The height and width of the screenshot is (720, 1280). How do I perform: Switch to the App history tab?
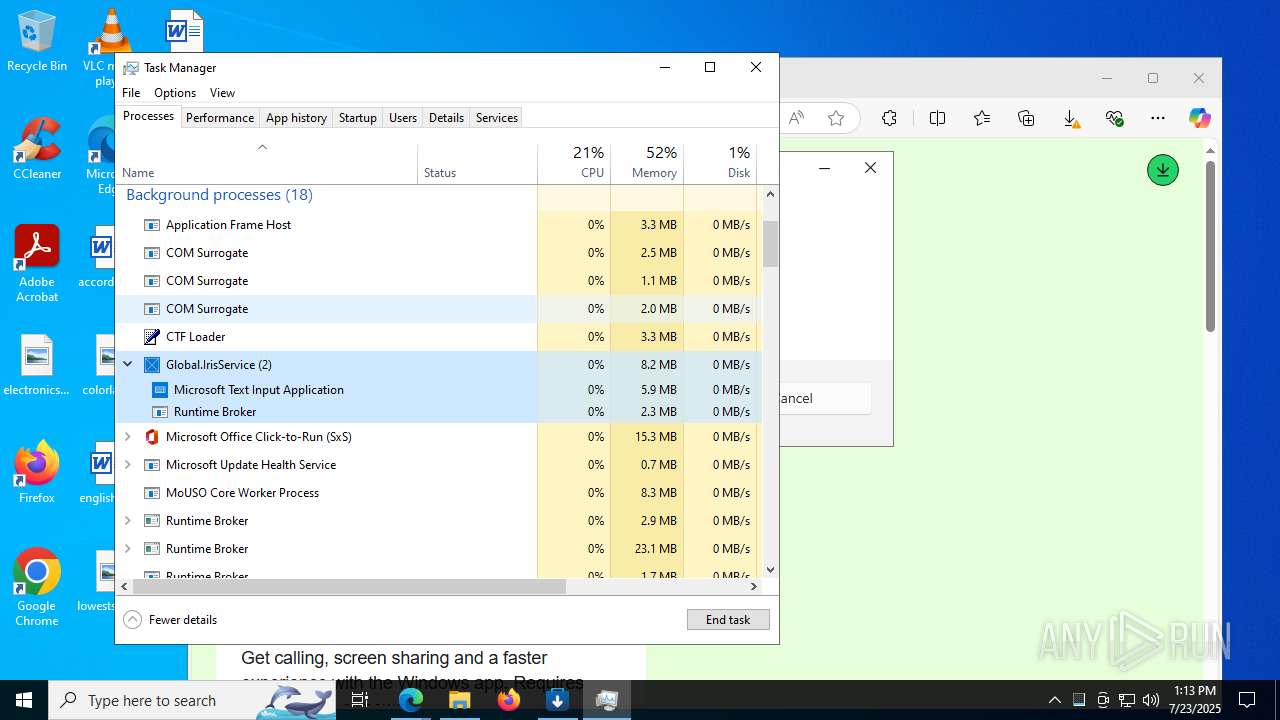pyautogui.click(x=296, y=118)
